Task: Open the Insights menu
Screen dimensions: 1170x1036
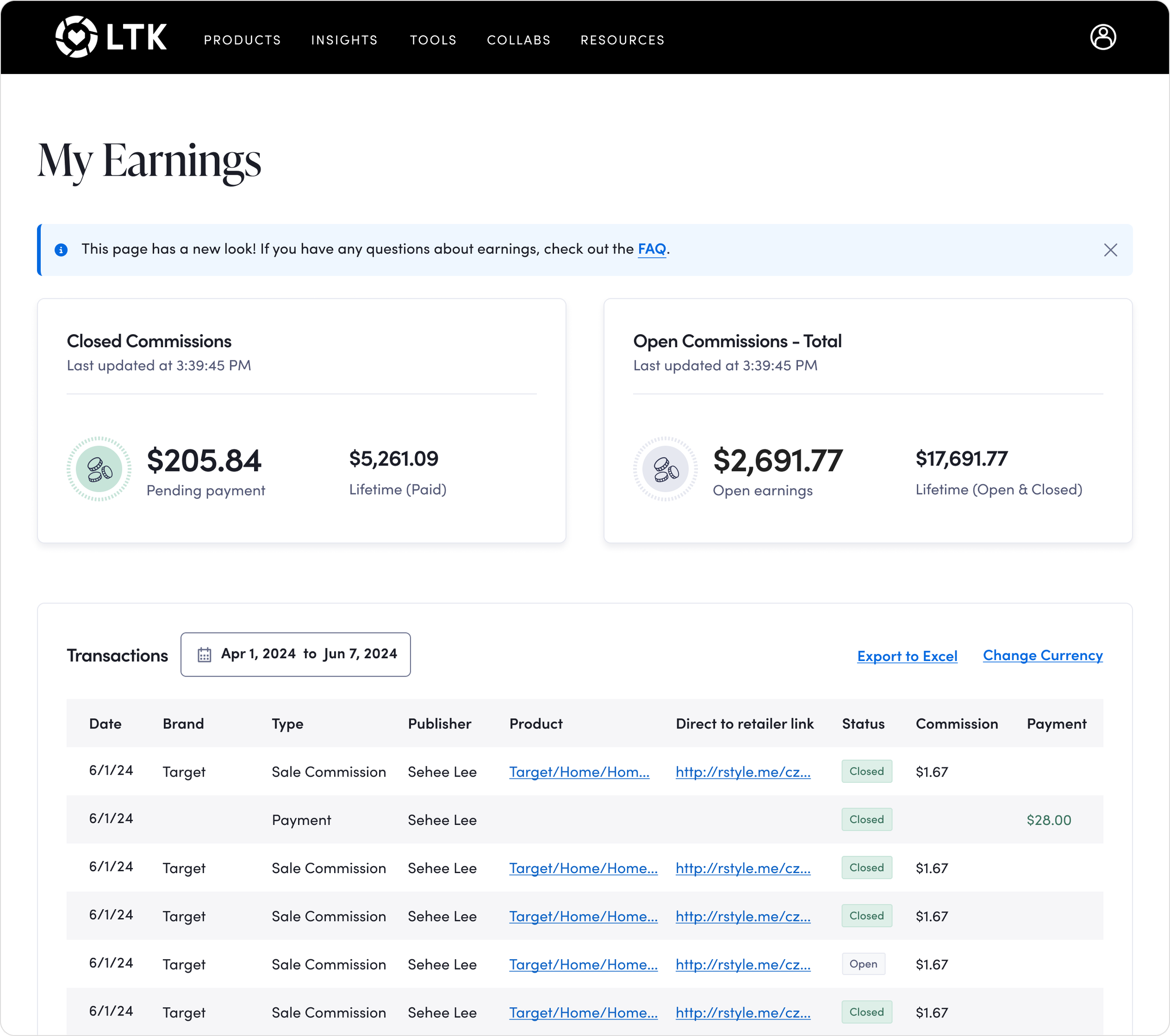Action: (x=344, y=40)
